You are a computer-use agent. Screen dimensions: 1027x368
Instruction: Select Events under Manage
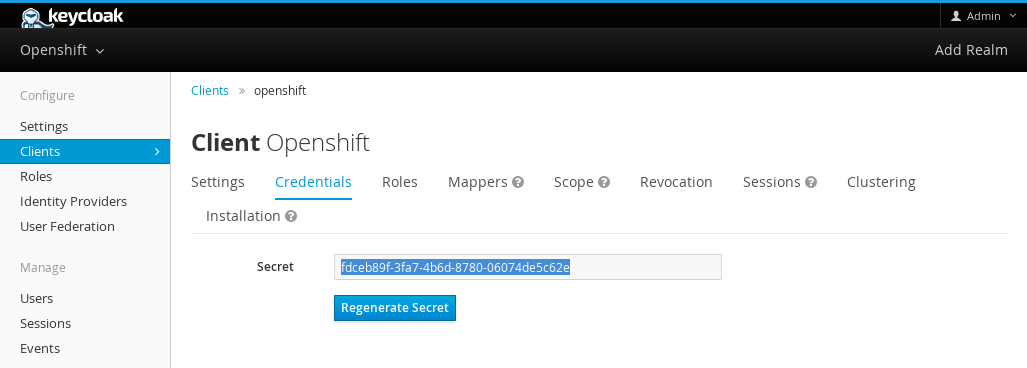[x=40, y=348]
